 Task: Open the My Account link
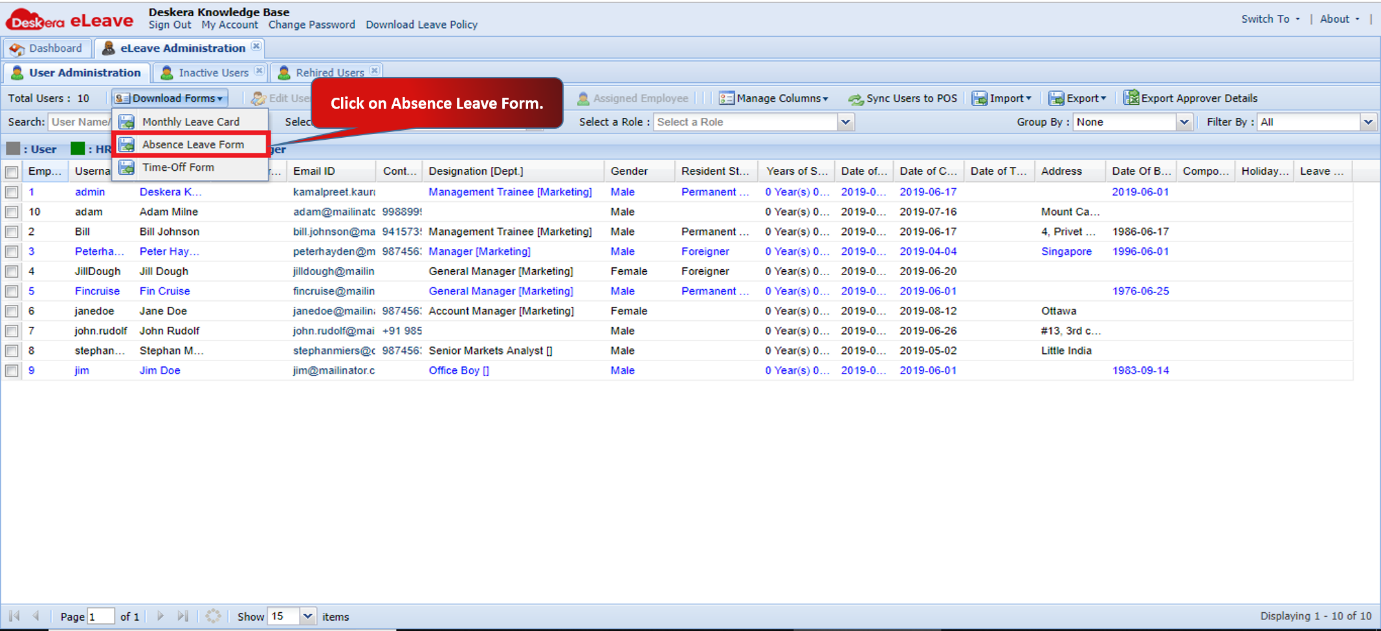(x=230, y=25)
